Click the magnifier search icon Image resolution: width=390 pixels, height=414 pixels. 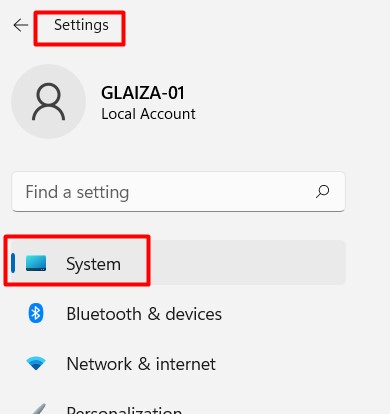pyautogui.click(x=322, y=192)
